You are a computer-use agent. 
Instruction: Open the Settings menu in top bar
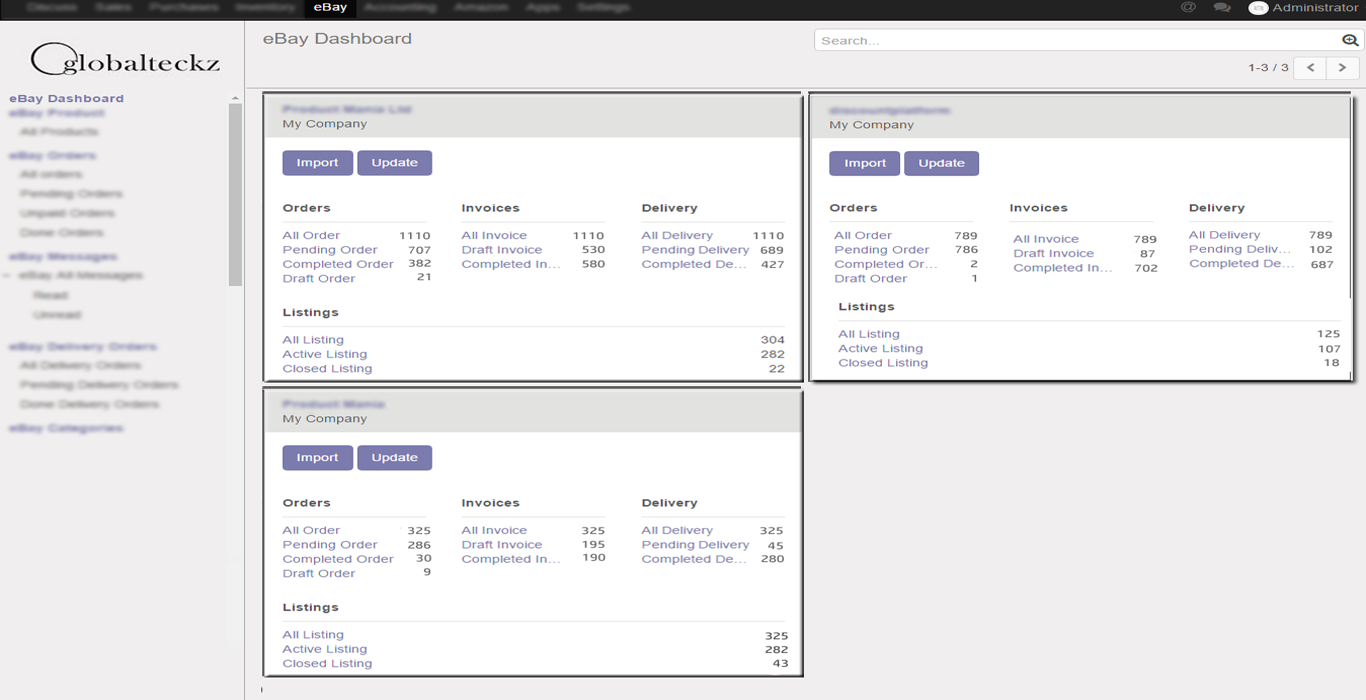[x=604, y=7]
